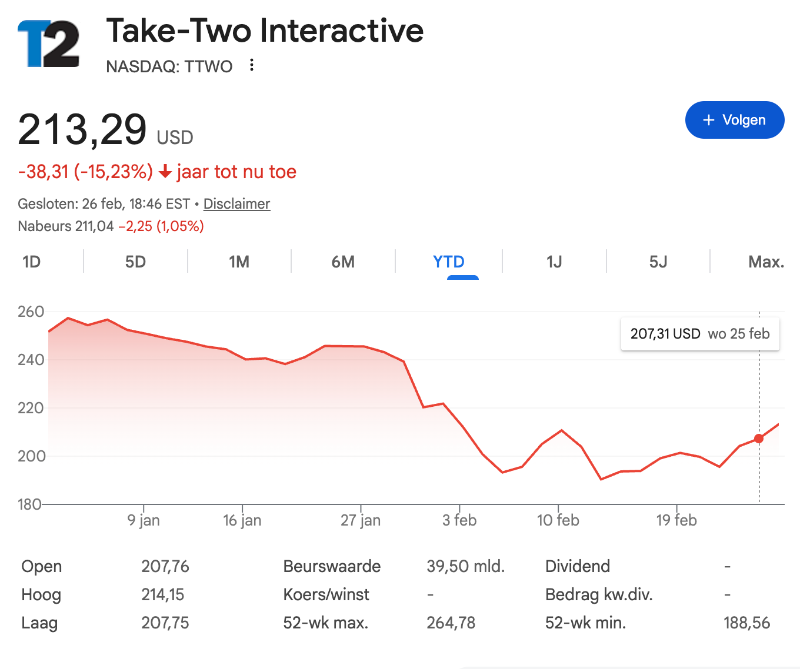Show the Max. range chart
The width and height of the screenshot is (800, 669).
point(765,262)
